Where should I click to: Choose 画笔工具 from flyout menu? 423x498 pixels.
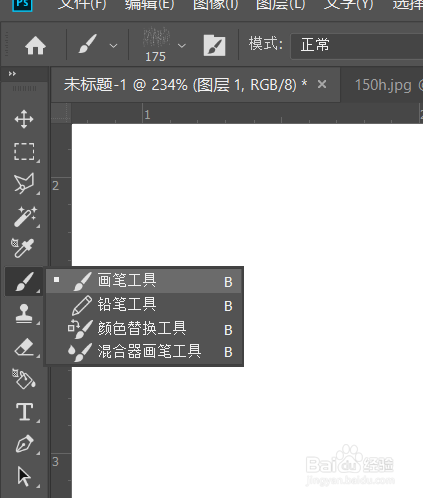[144, 281]
